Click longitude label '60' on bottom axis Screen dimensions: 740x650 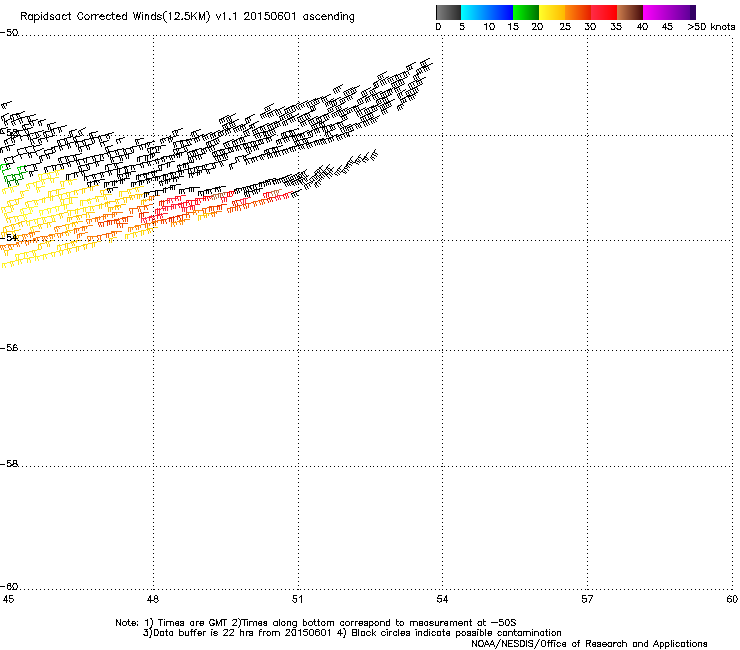(732, 599)
